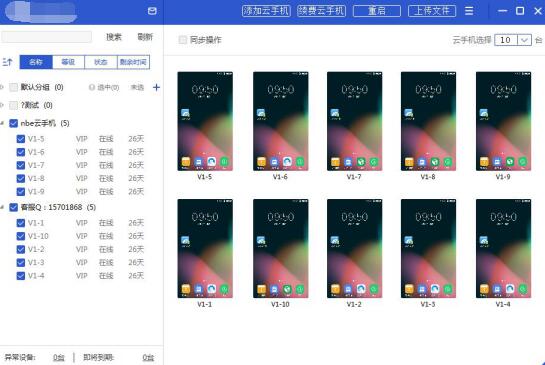Expand the 默认分组 group arrow
The image size is (545, 365).
click(x=2, y=87)
